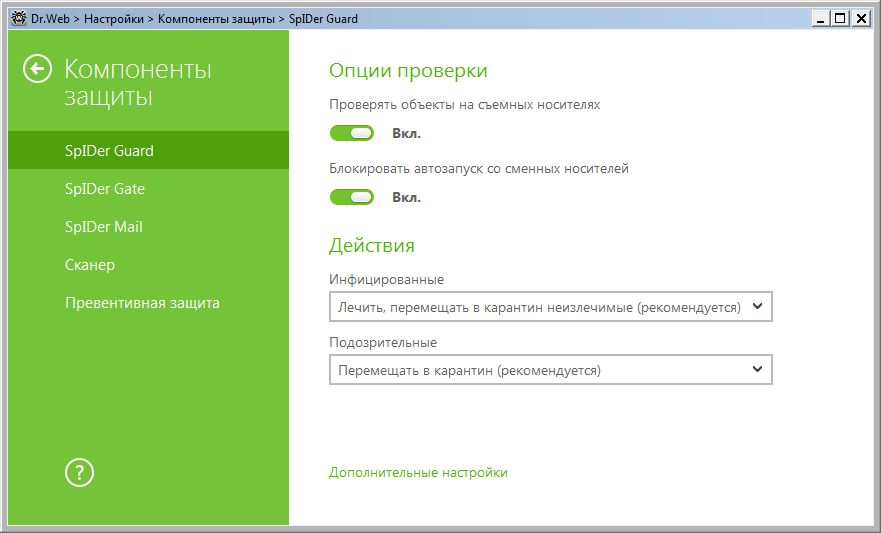Image resolution: width=881 pixels, height=533 pixels.
Task: Click the Dr.Web spider icon in title bar
Action: tap(17, 18)
